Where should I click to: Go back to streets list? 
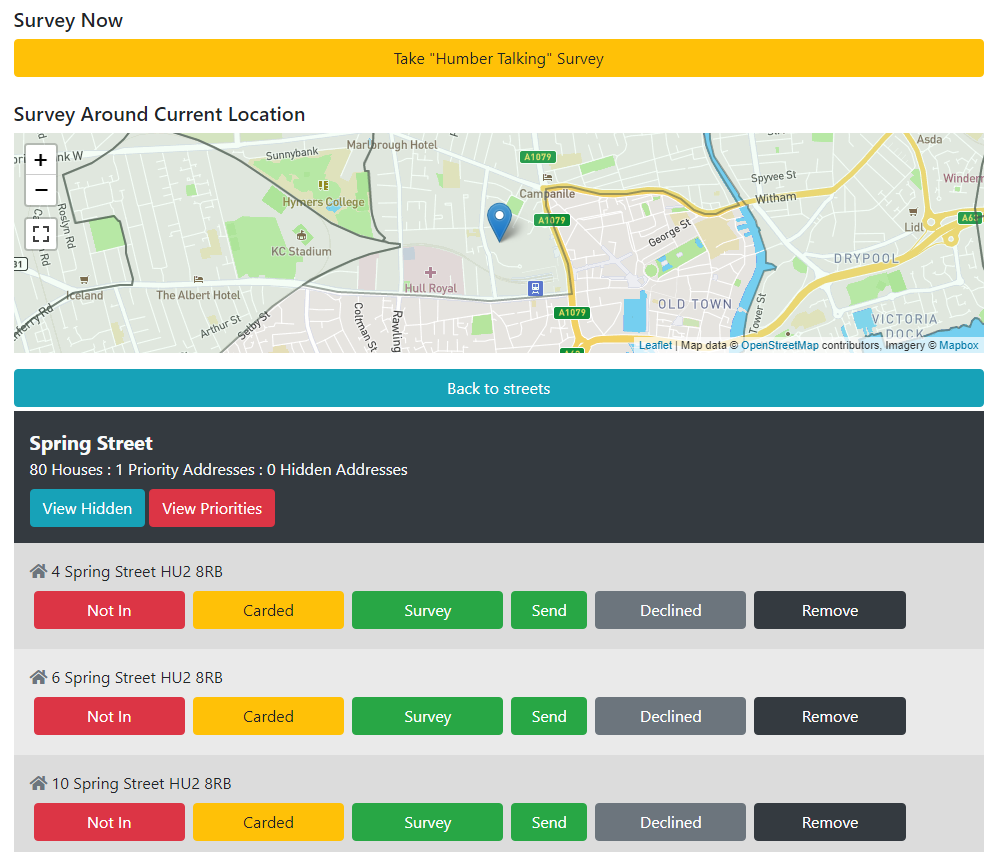tap(498, 388)
